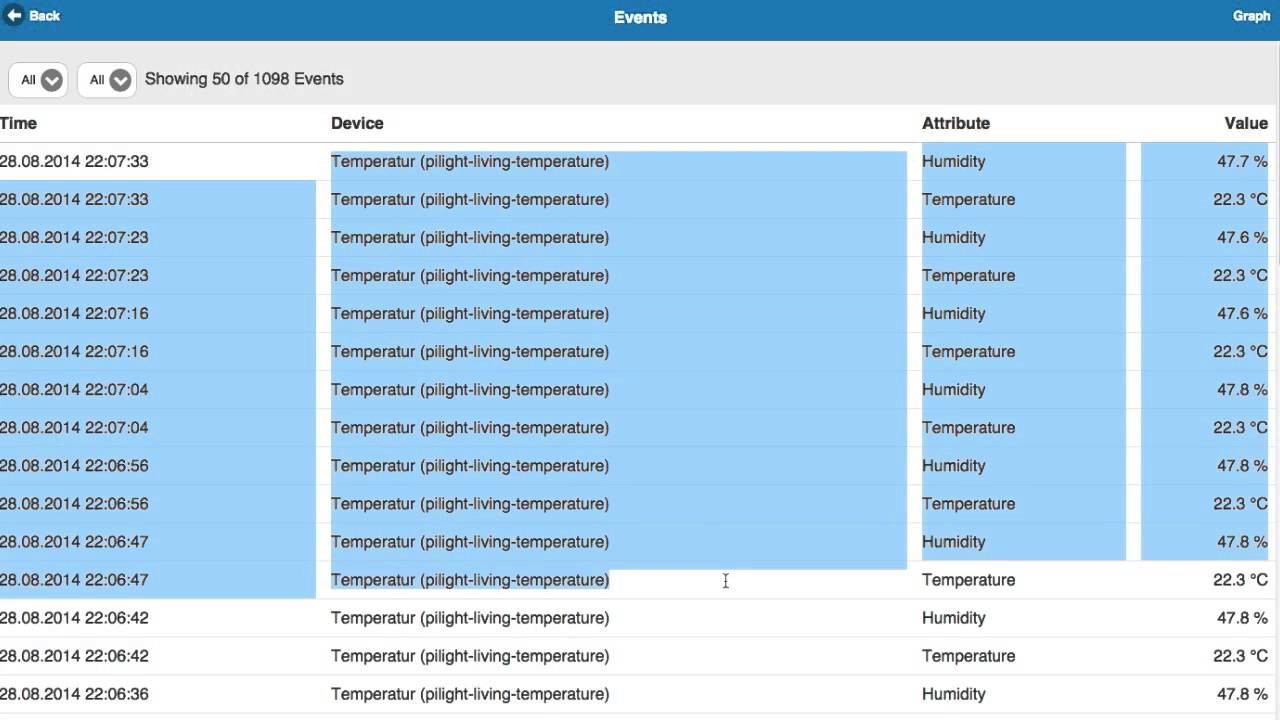Click the 22:06:42 Temperature row device name
Screen dimensions: 1280x720
point(469,656)
